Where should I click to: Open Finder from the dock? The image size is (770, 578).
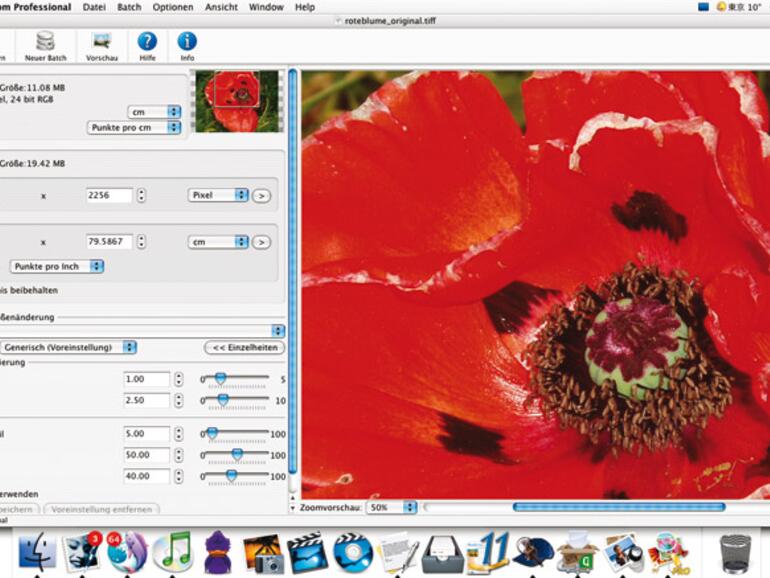click(x=37, y=551)
